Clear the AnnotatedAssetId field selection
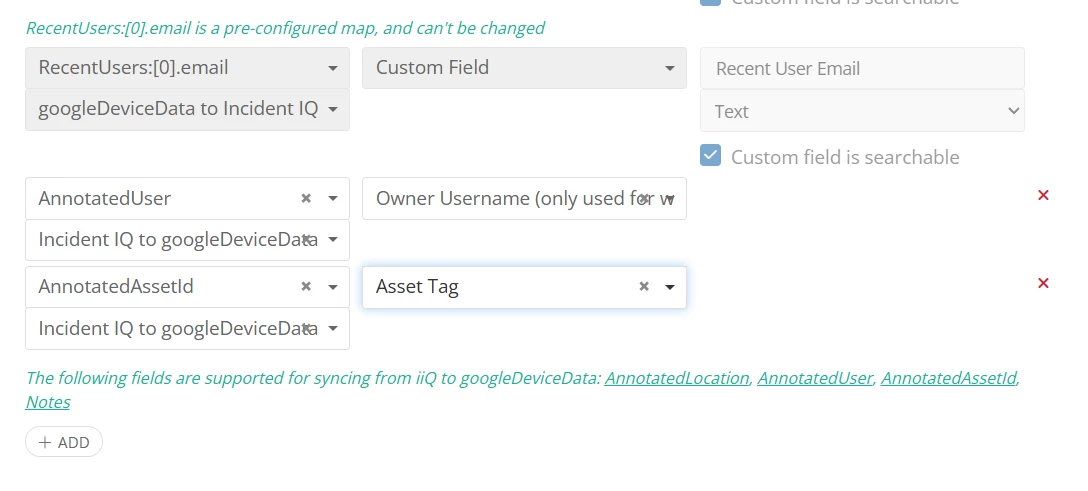This screenshot has height=491, width=1088. (x=306, y=286)
